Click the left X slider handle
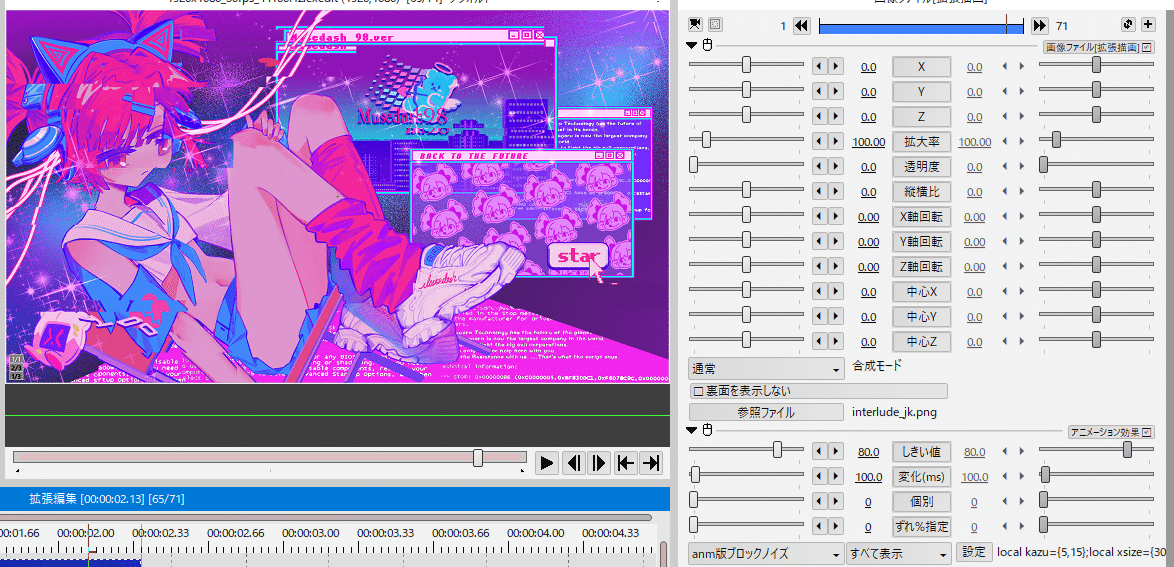 click(x=746, y=65)
